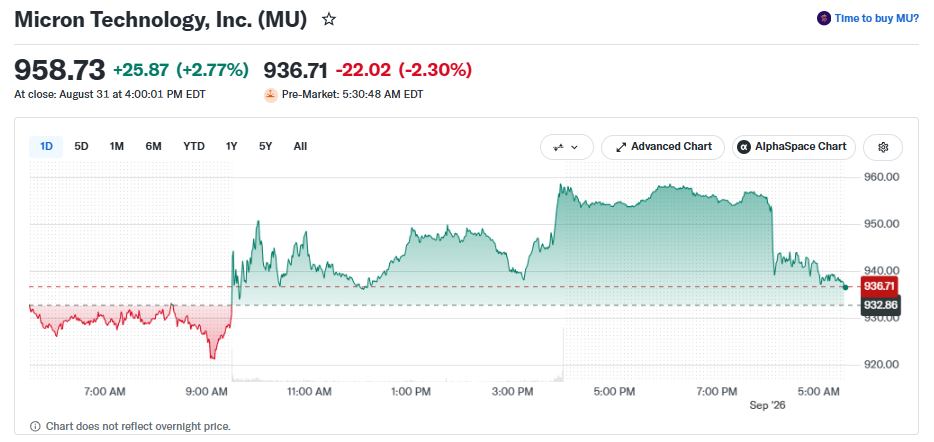934x442 pixels.
Task: Click the expand arrows icon on Advanced Chart
Action: pyautogui.click(x=621, y=147)
